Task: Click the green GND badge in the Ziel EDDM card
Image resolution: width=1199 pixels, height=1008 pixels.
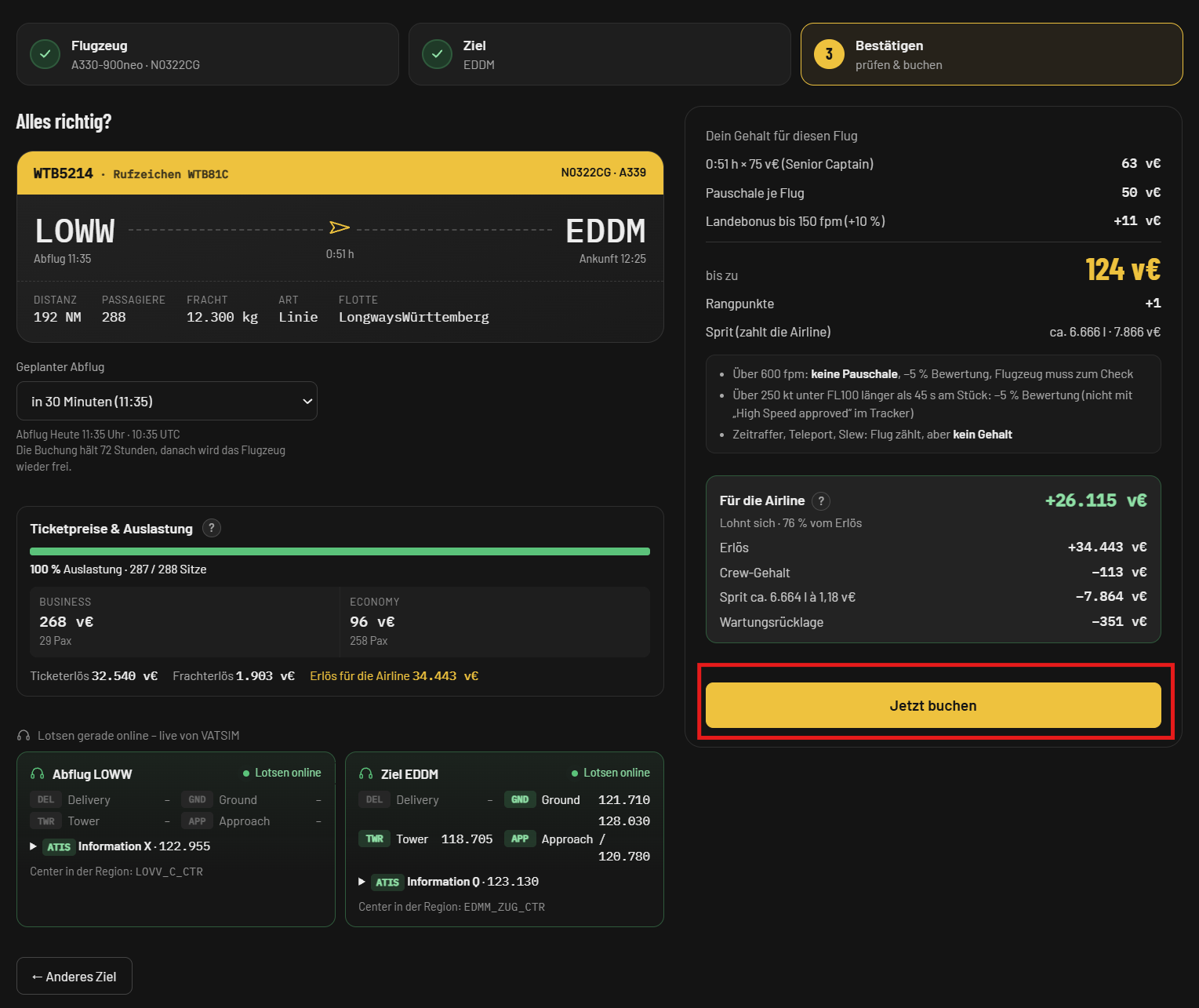Action: click(x=520, y=799)
